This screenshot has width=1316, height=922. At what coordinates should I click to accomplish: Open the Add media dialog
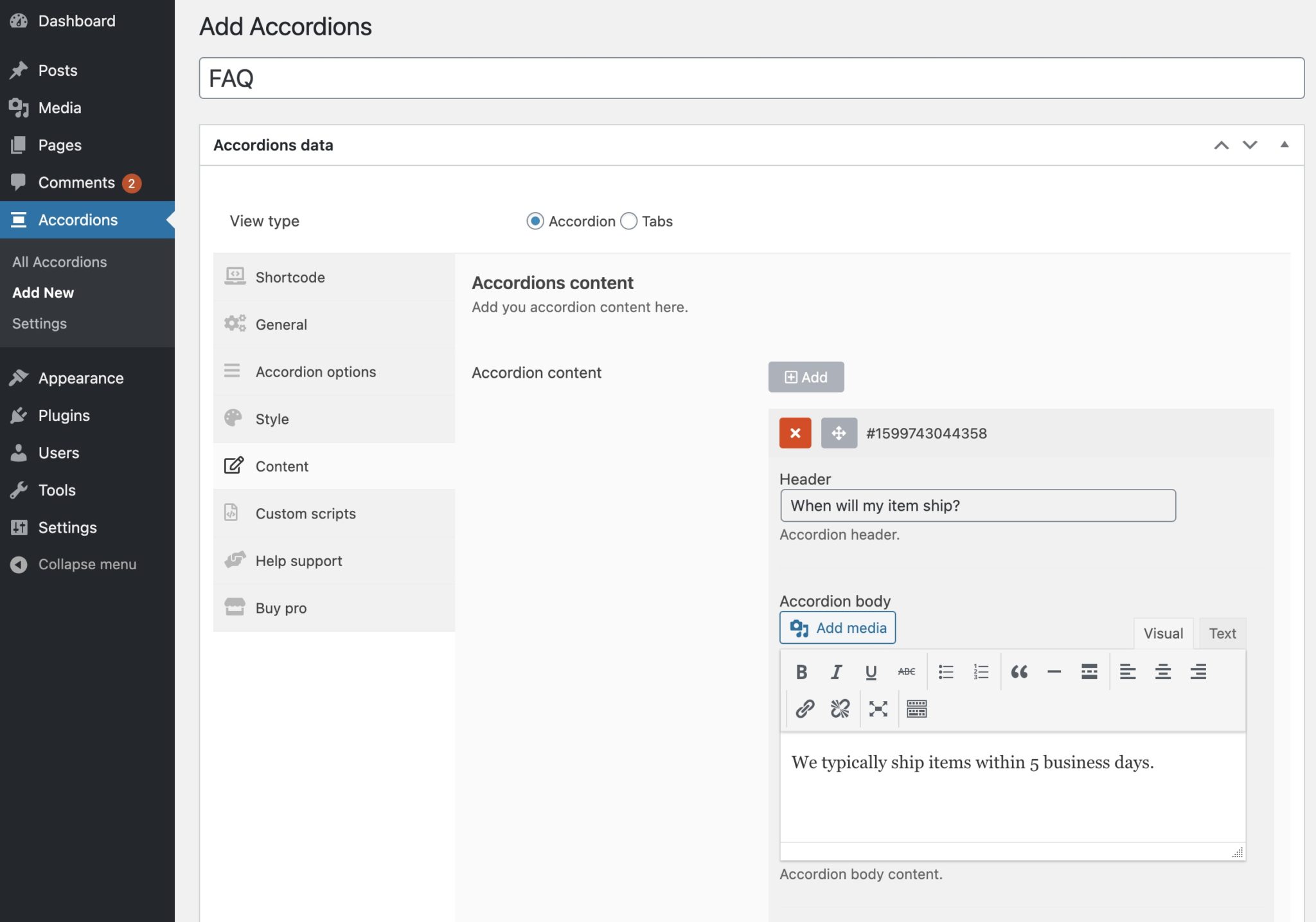[x=837, y=628]
